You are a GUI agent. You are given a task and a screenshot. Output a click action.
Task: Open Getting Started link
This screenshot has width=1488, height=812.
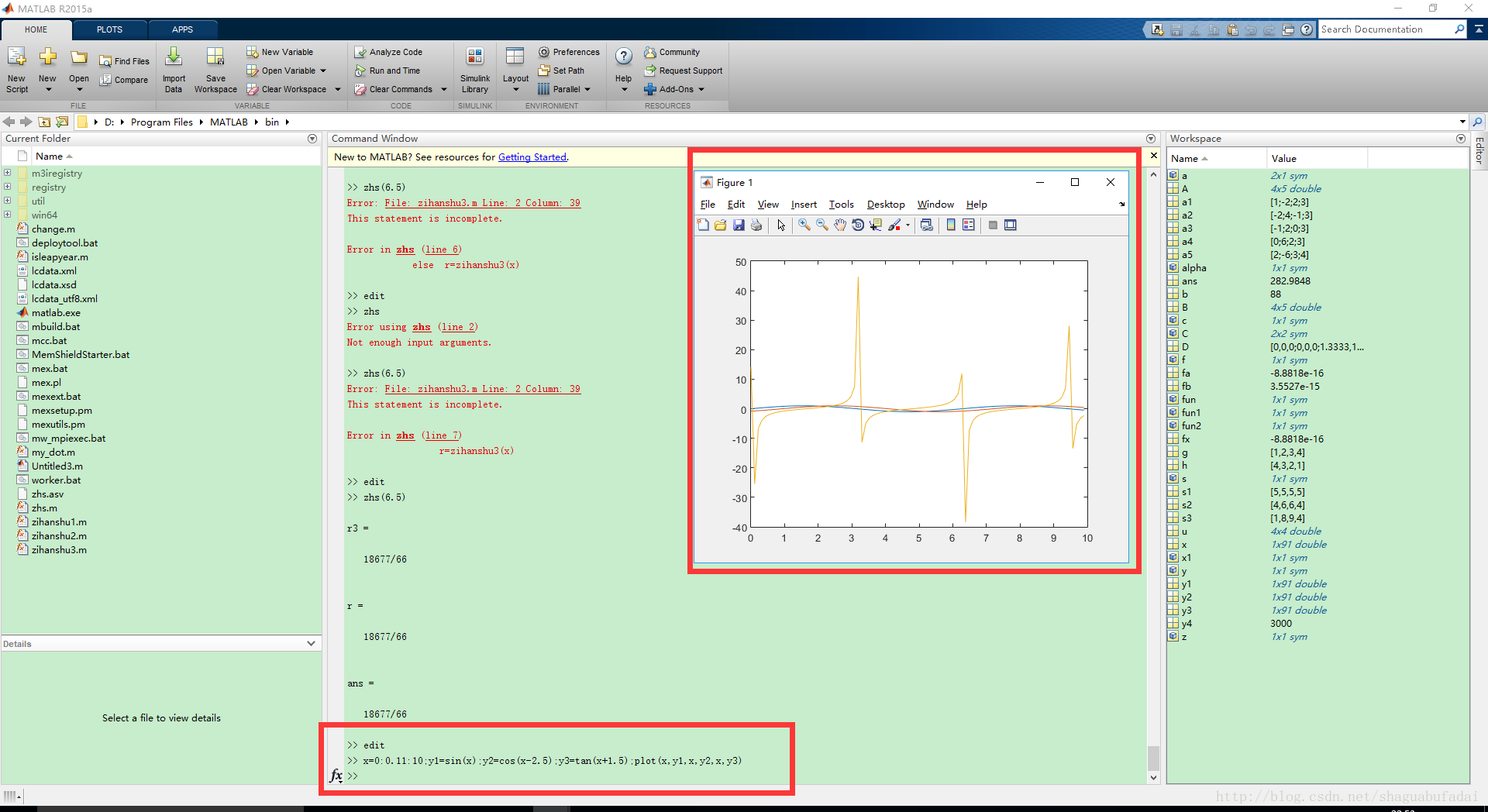pos(532,157)
